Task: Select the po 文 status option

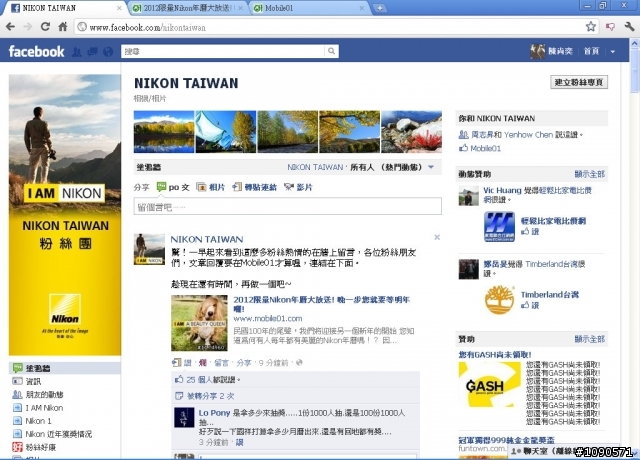Action: (173, 187)
